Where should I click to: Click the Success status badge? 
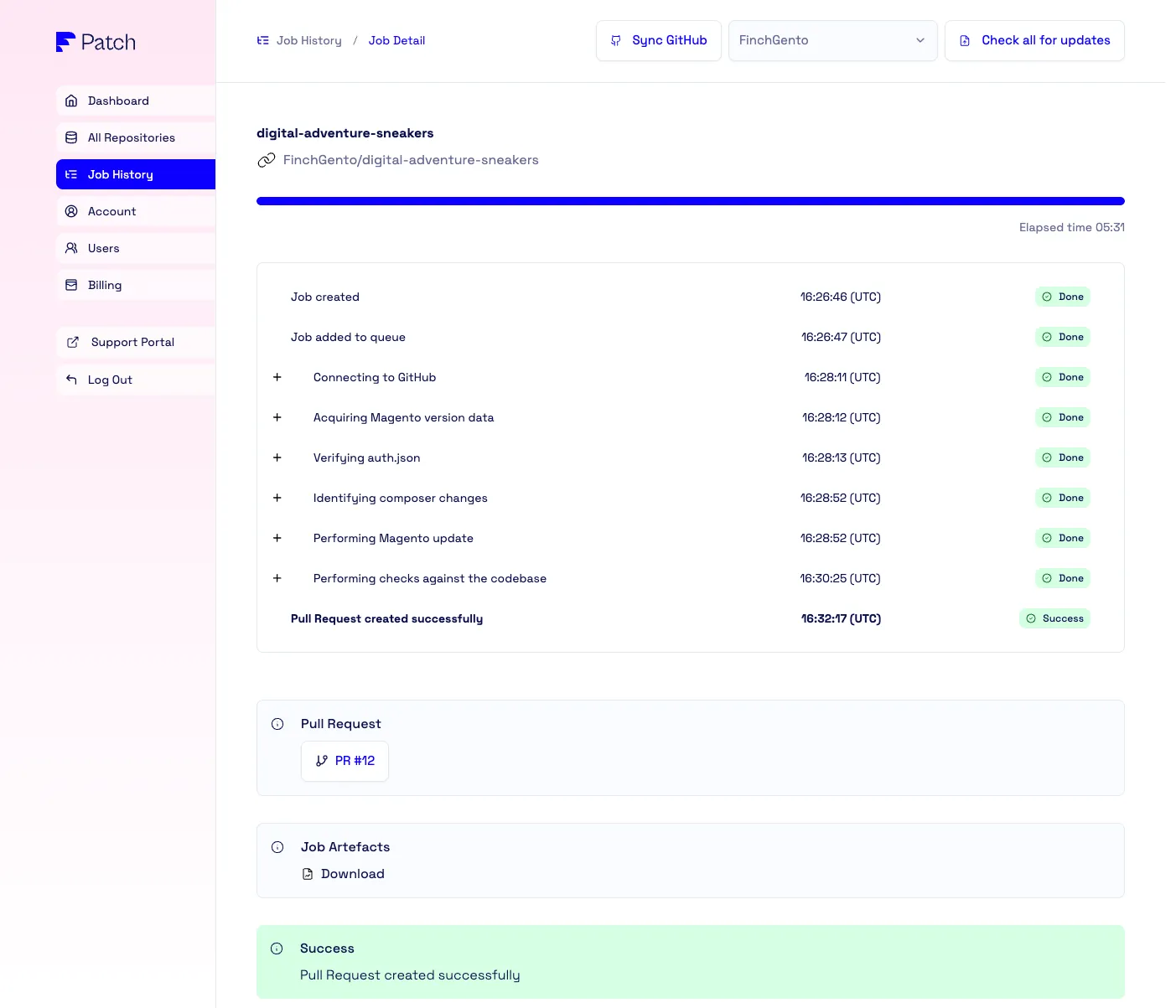click(x=1054, y=618)
